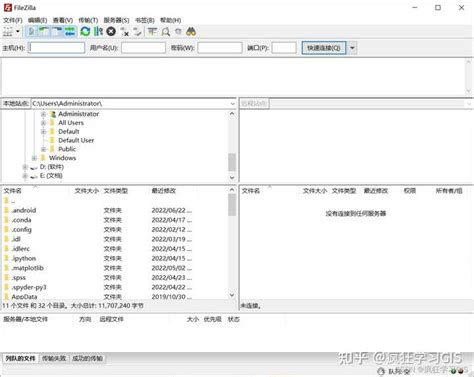Open the 查看(V) menu
Viewport: 474px width, 377px height.
63,20
